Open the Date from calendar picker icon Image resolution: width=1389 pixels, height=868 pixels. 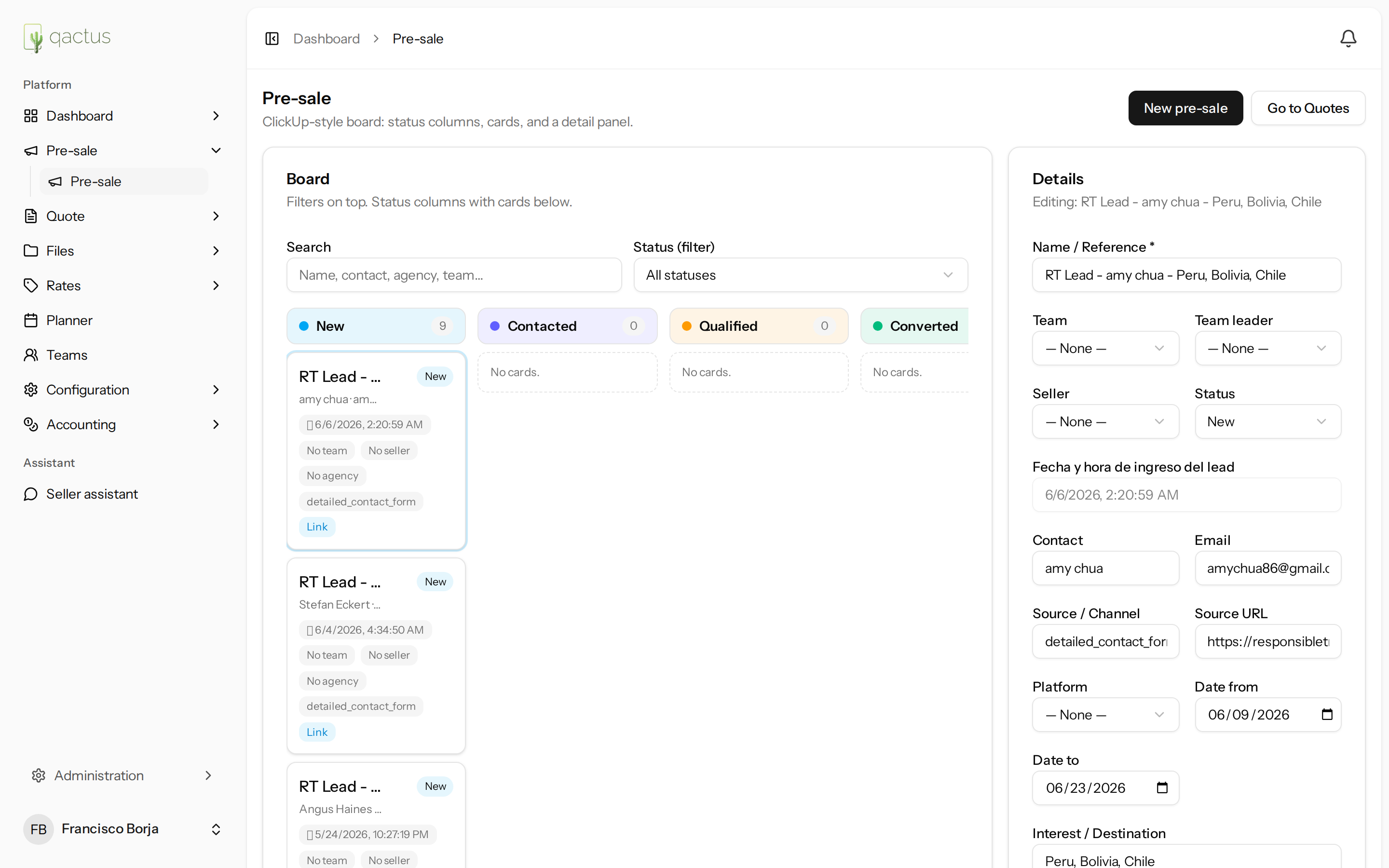coord(1327,714)
